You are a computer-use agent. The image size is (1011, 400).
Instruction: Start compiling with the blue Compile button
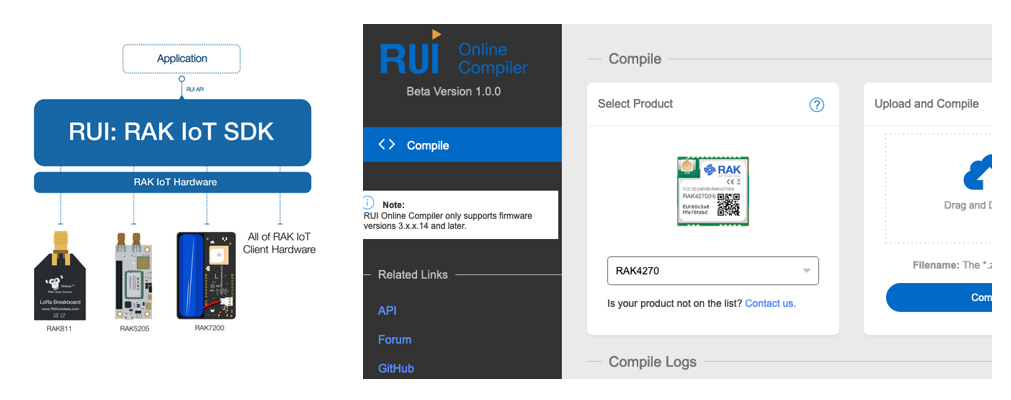pos(939,297)
